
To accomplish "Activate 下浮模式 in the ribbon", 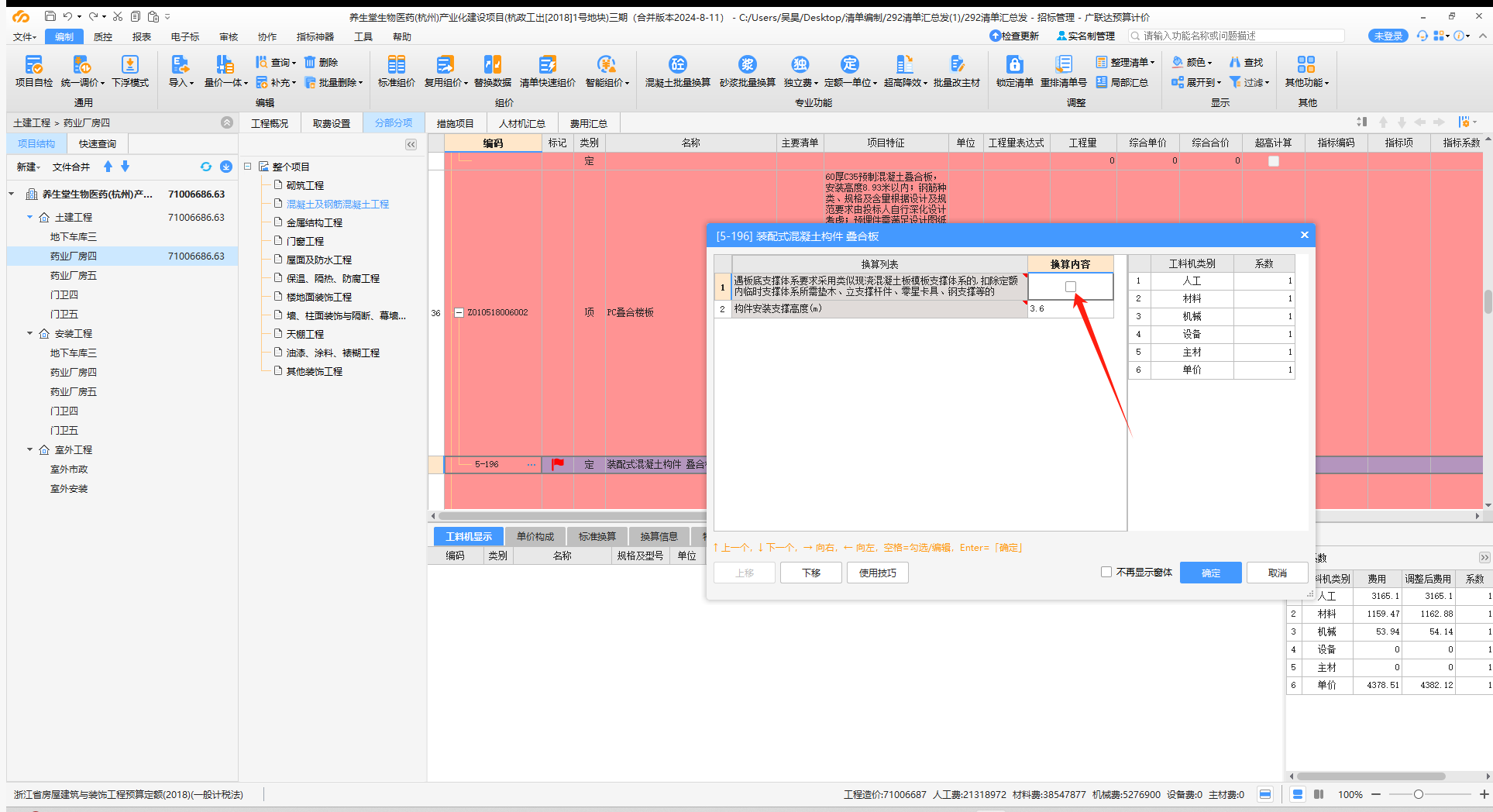I will [x=130, y=71].
